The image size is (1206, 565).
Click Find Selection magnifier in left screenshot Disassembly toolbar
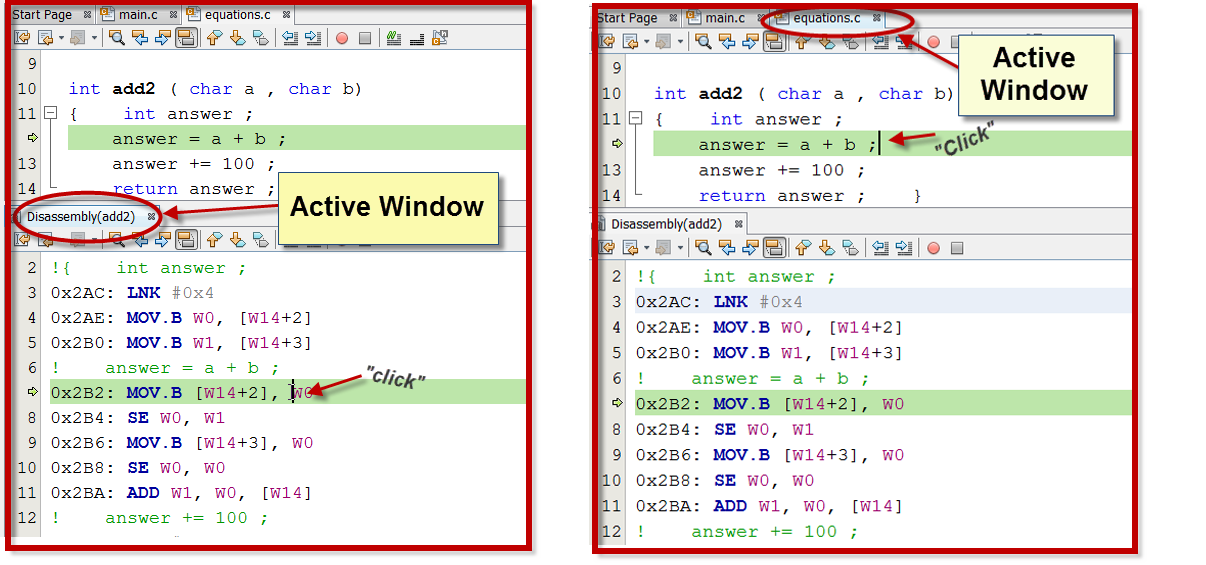[117, 239]
